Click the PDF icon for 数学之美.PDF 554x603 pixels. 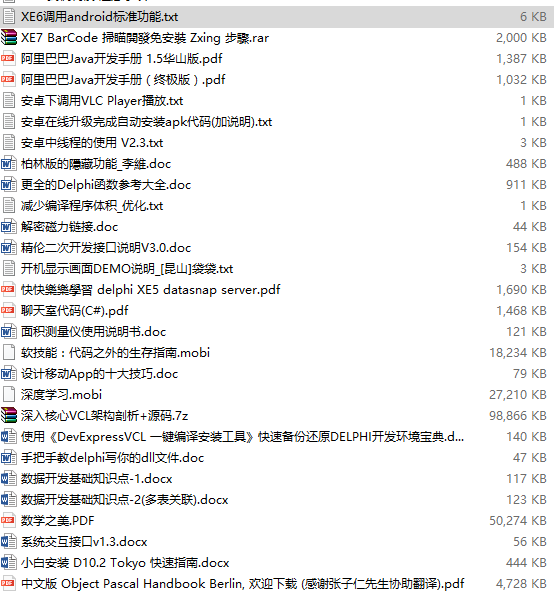(8, 520)
